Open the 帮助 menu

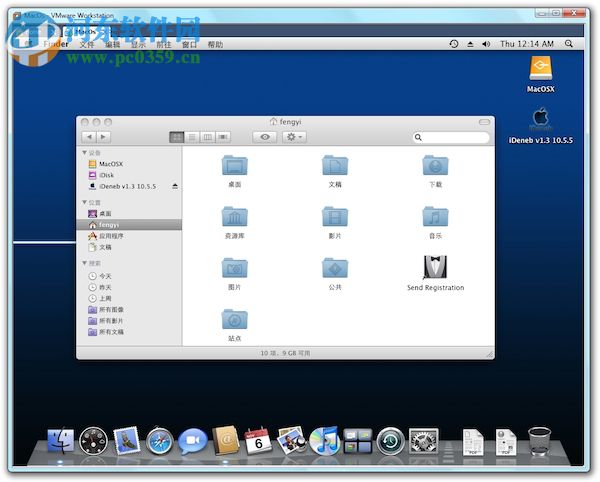click(215, 44)
